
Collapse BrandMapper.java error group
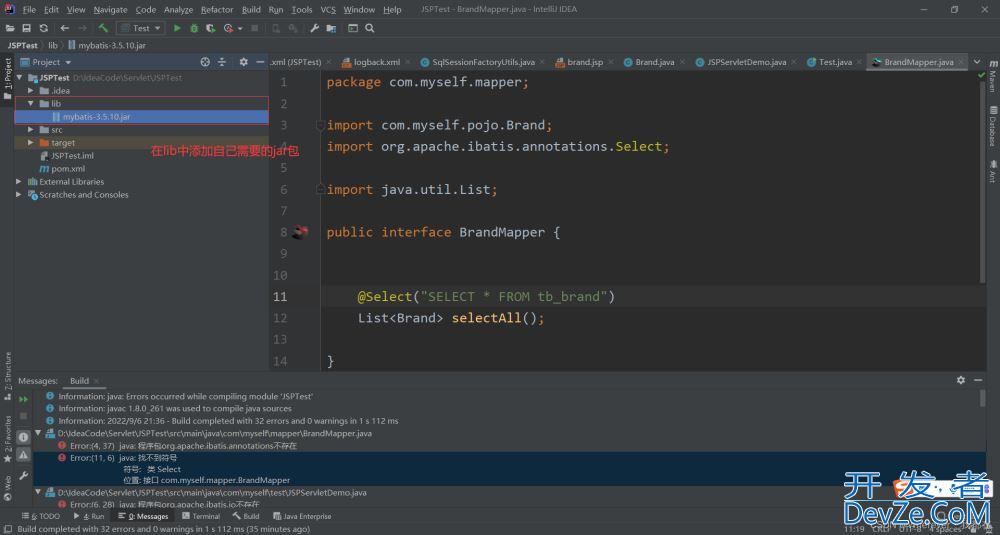pyautogui.click(x=38, y=433)
